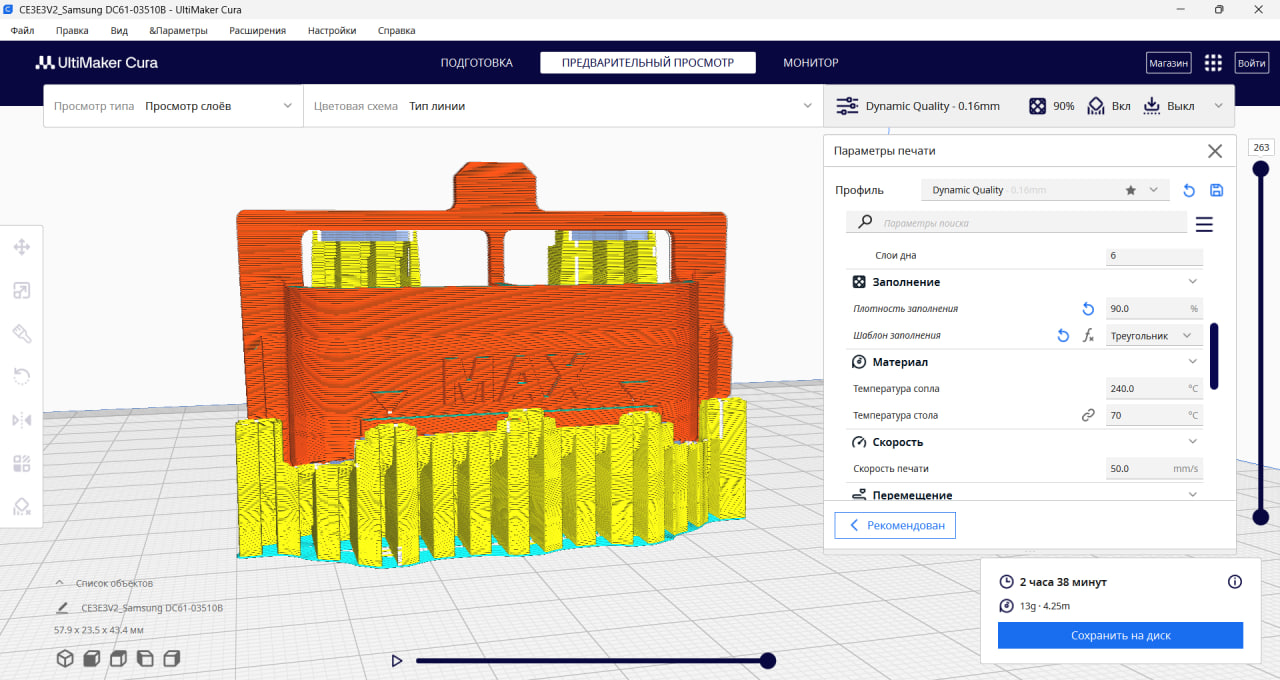Reset the profile changes with the arrow icon
Screen dimensions: 1280x680
tap(1189, 190)
